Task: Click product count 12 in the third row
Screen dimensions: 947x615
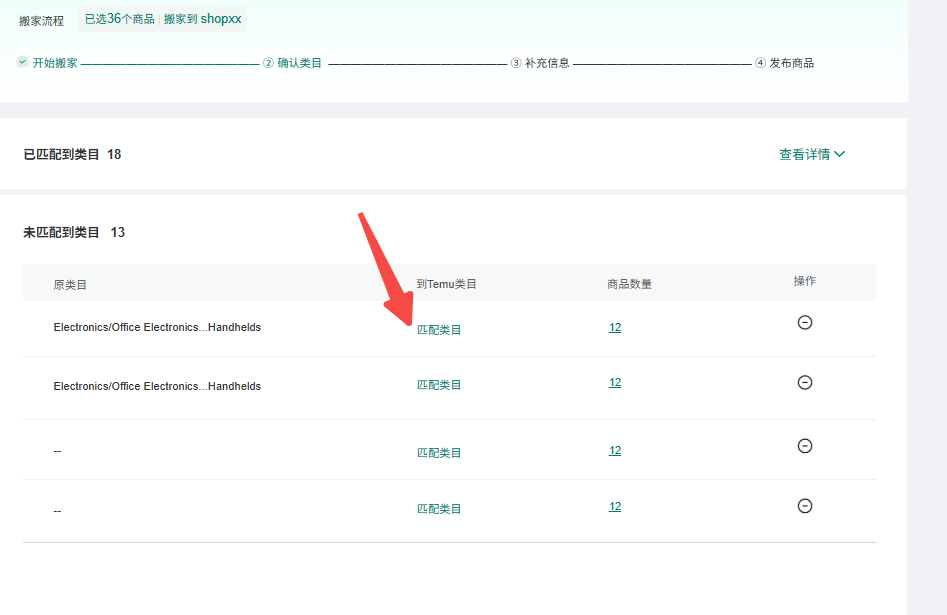Action: coord(615,450)
